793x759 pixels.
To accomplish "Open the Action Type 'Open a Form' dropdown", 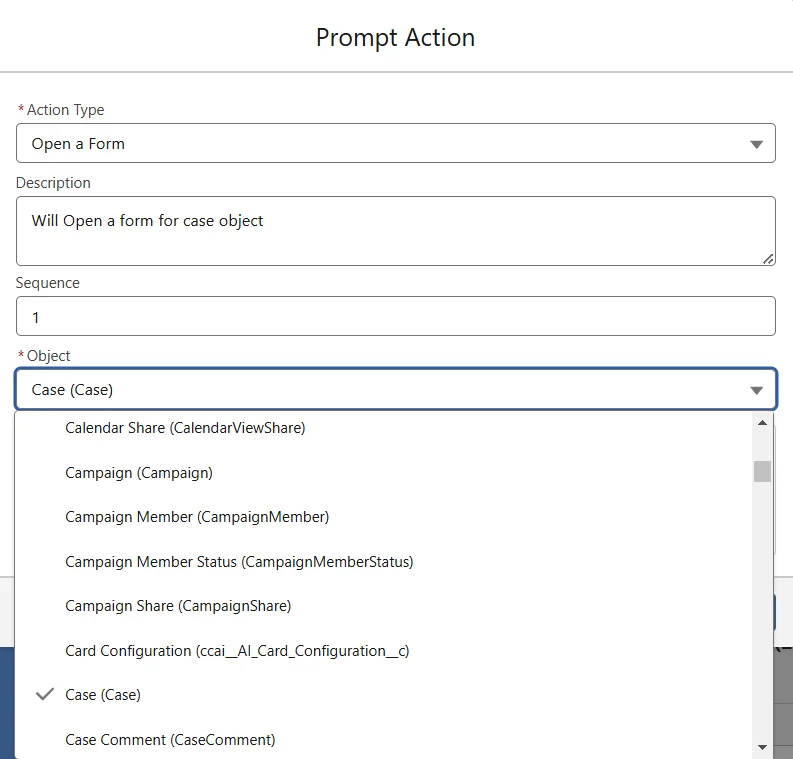I will pos(395,144).
